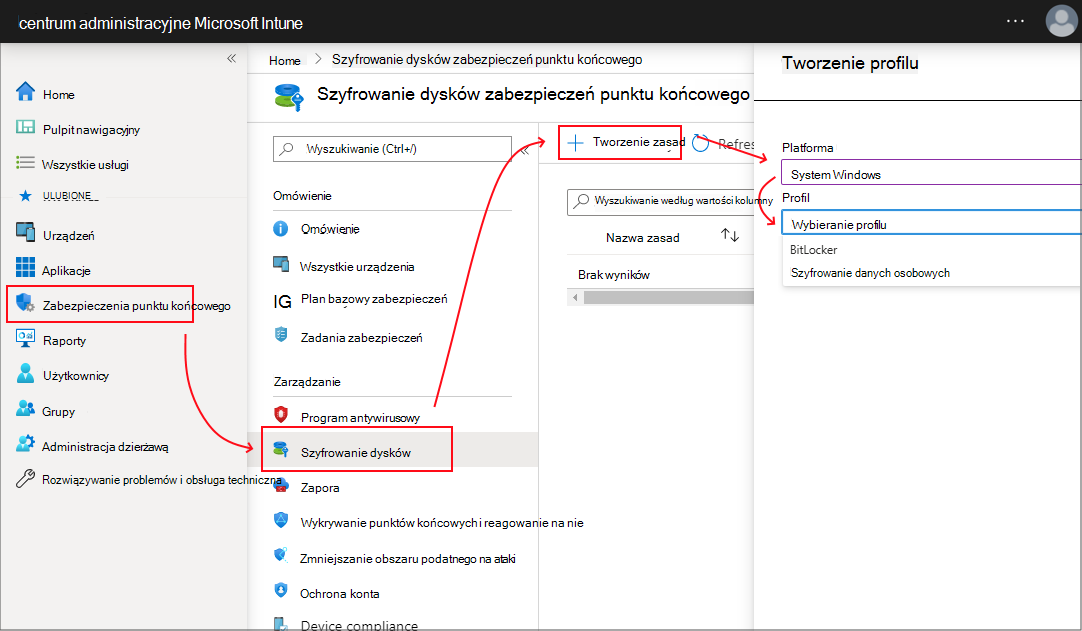Click the Brak wyników text
Viewport: 1082px width, 631px height.
613,275
